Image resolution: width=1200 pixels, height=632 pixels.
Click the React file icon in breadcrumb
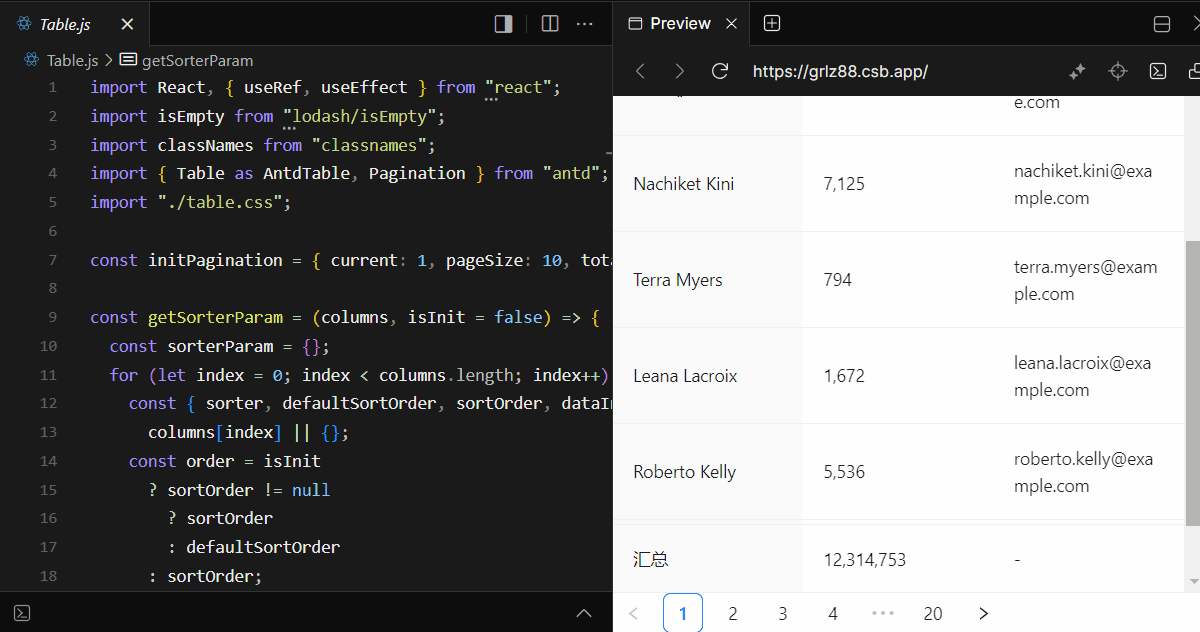[31, 60]
